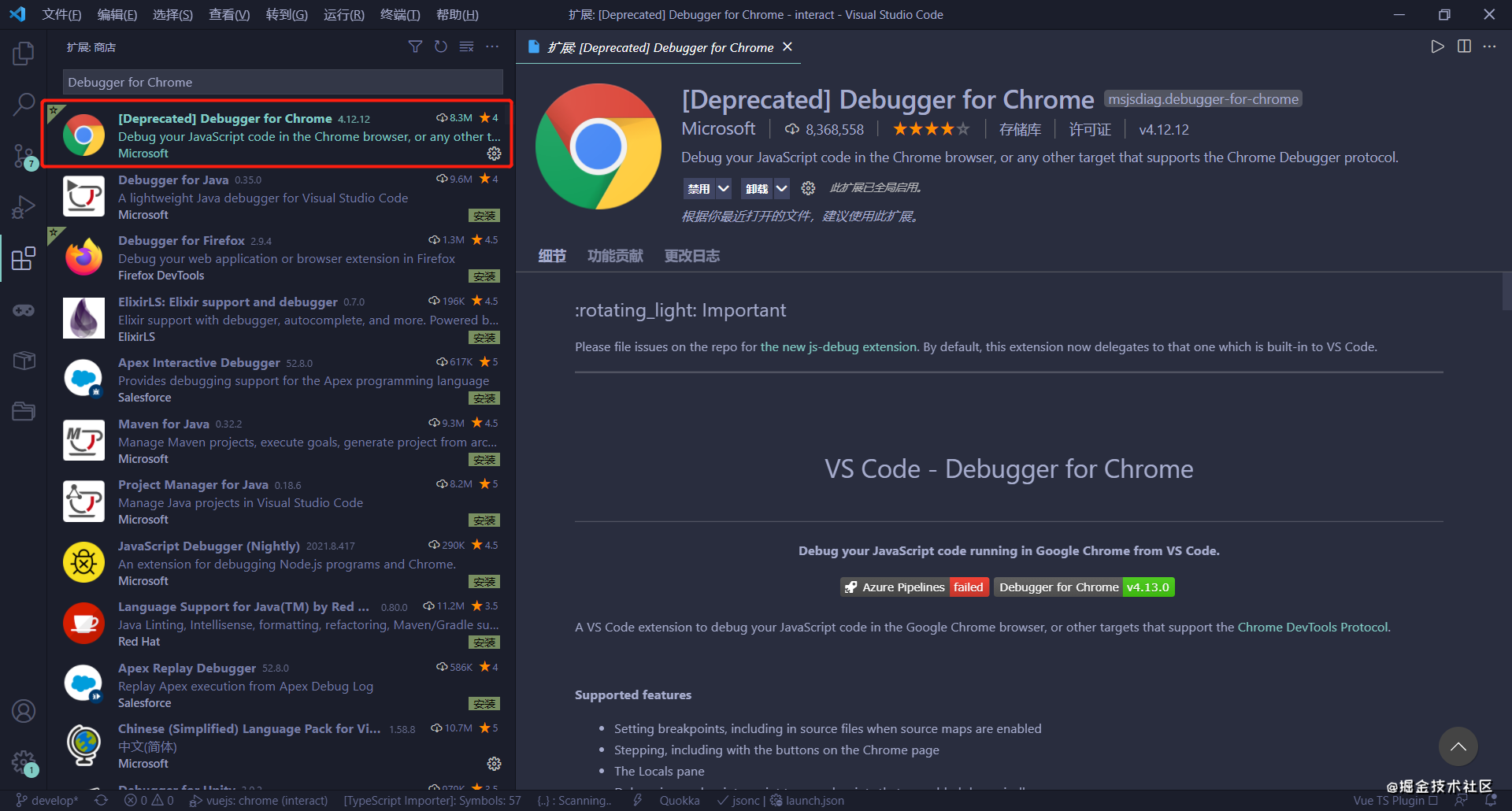
Task: Open gear menu for Deprecated Debugger for Chrome list item
Action: [x=494, y=154]
